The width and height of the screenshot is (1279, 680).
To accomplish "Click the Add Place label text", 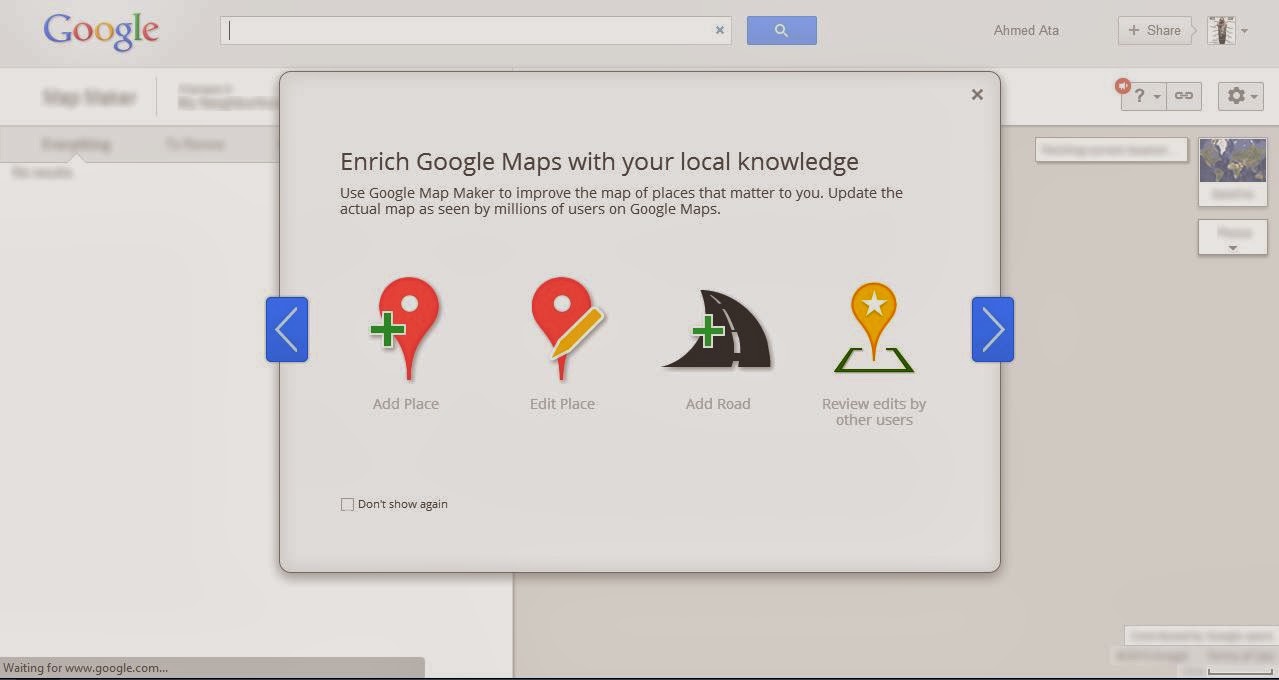I will (406, 404).
